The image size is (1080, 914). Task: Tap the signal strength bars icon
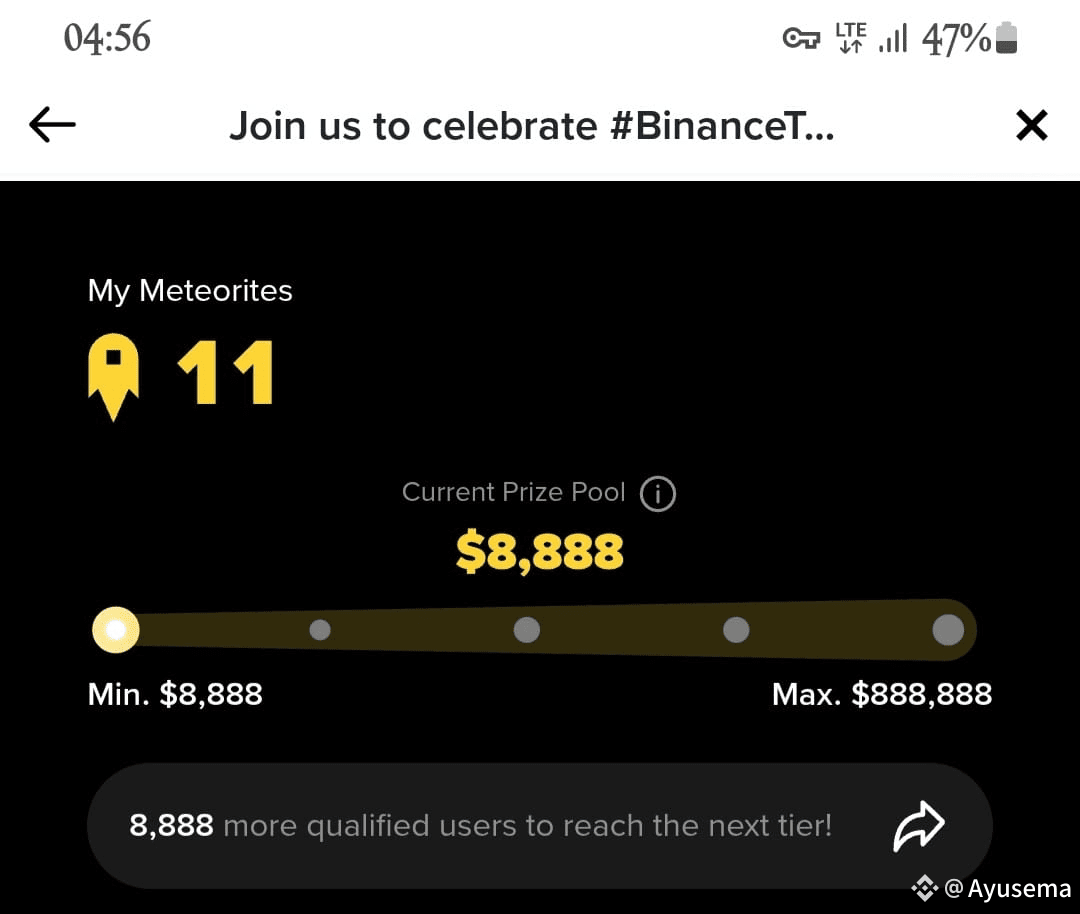coord(893,38)
